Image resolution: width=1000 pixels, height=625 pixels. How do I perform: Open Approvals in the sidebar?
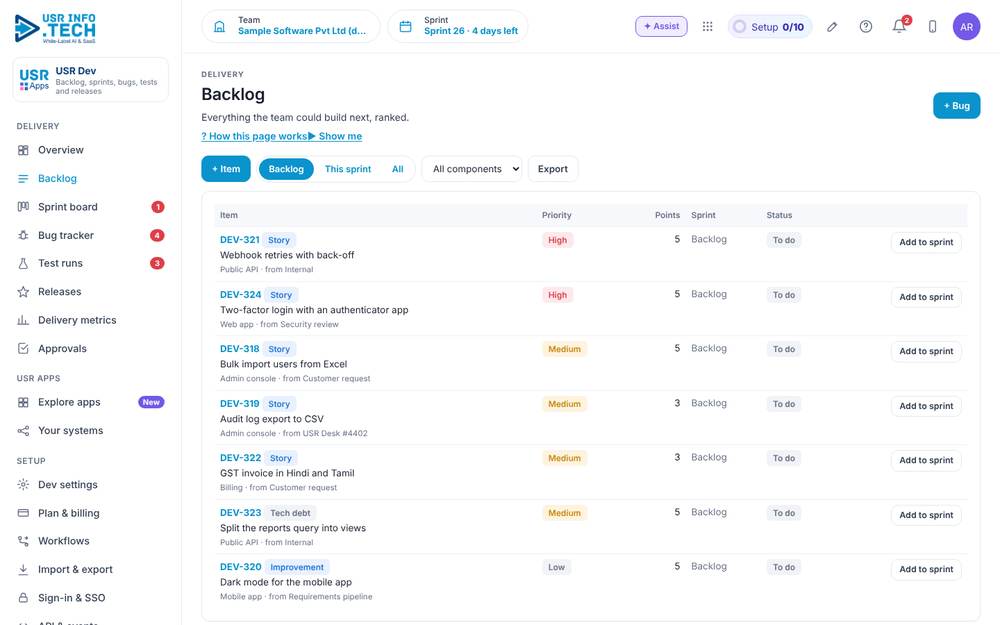[x=91, y=348]
